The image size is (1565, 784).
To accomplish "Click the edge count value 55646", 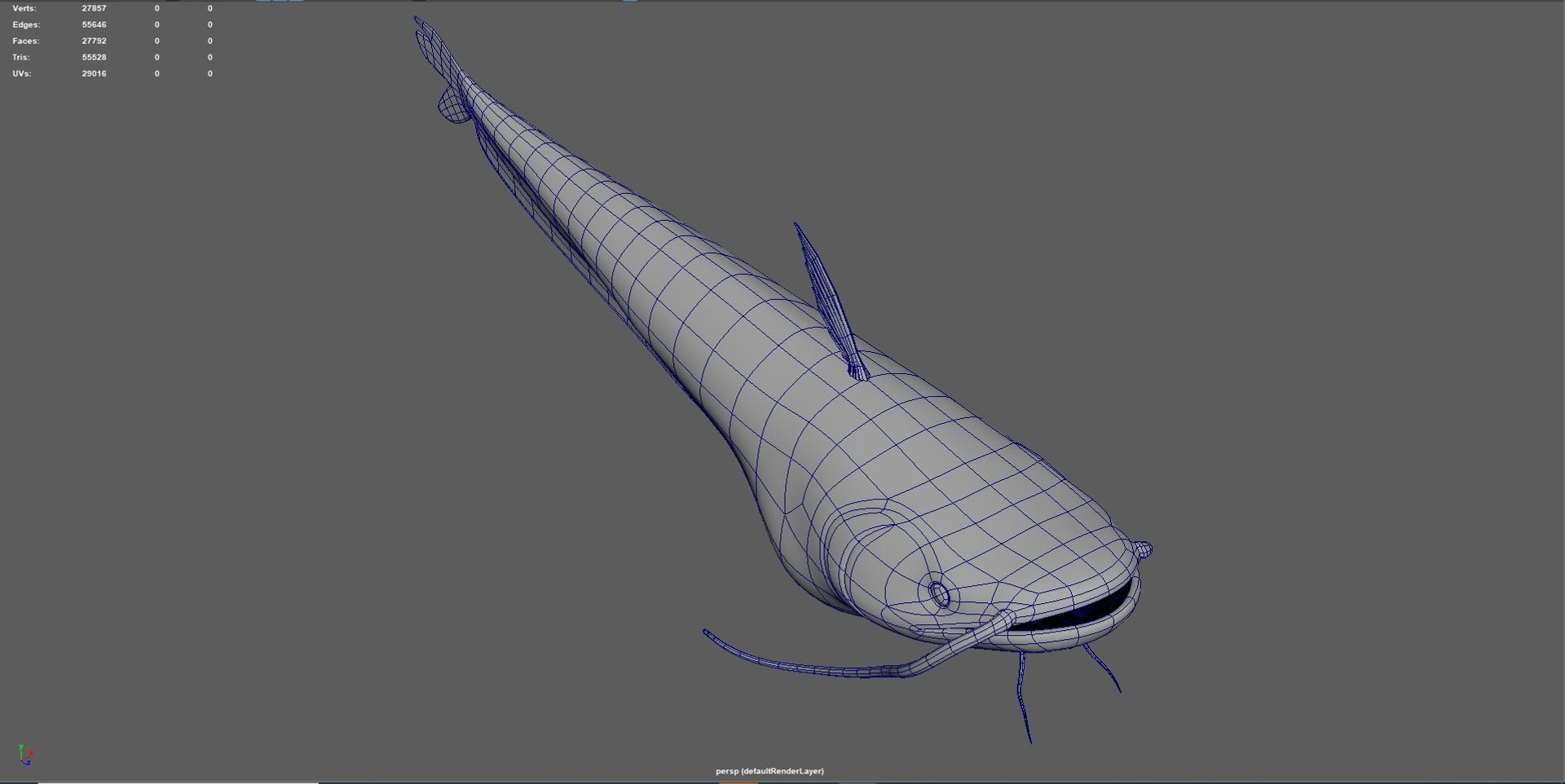I will (94, 24).
